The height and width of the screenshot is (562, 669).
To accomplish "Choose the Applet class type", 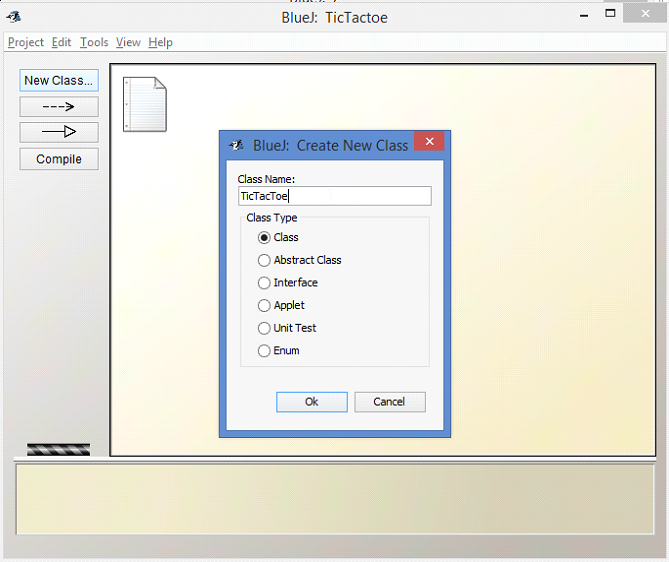I will [264, 305].
